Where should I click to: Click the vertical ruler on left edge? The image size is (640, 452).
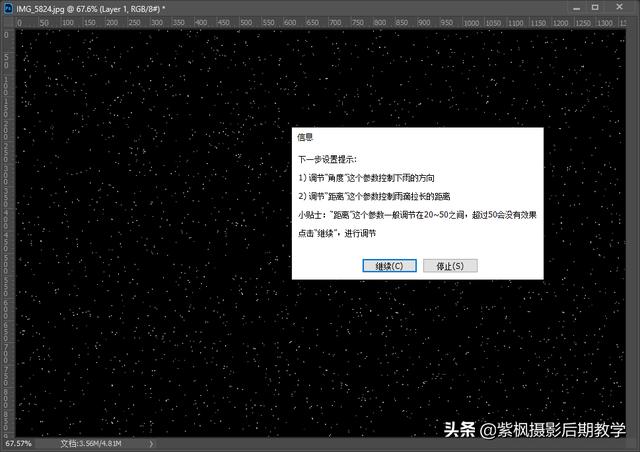pos(4,230)
